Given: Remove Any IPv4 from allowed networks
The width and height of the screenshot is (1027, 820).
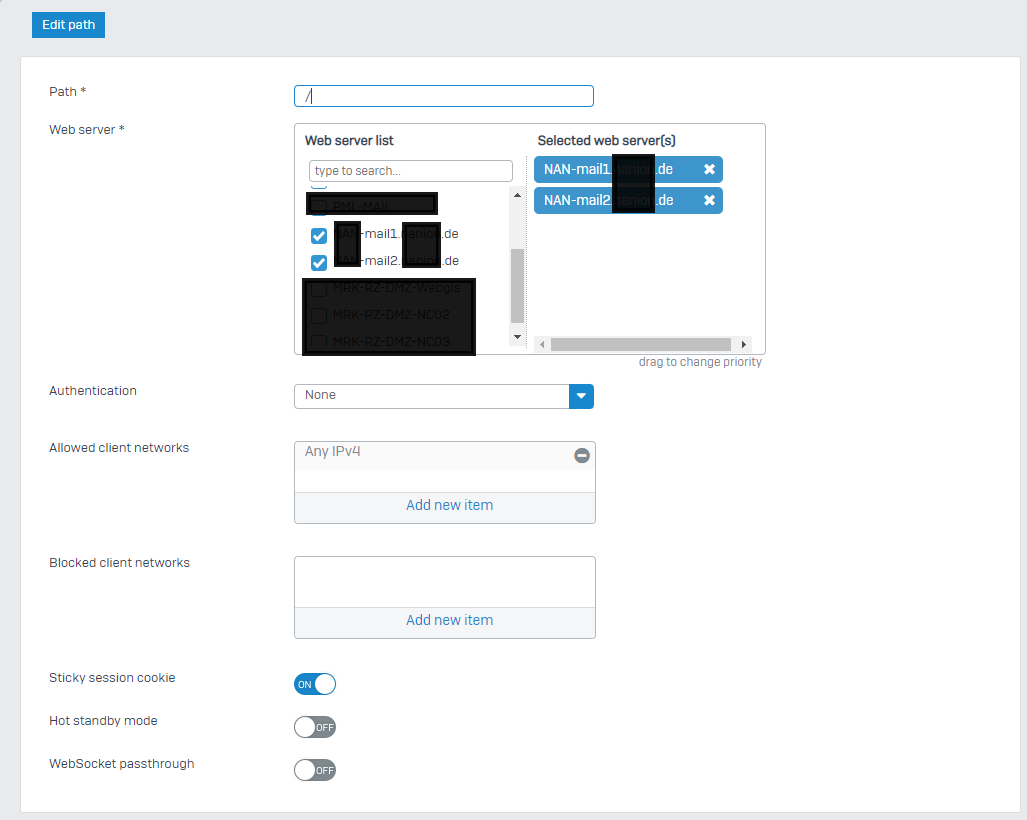Looking at the screenshot, I should 582,455.
